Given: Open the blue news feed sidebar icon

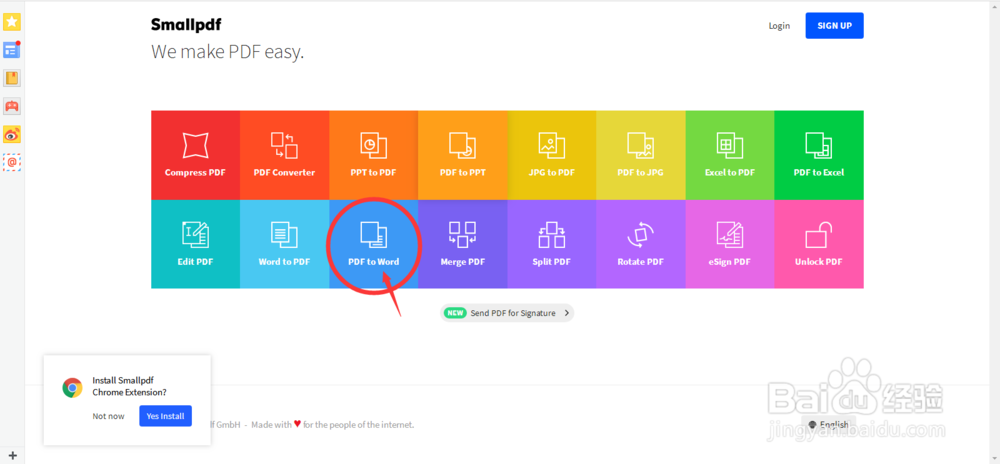Looking at the screenshot, I should (11, 50).
